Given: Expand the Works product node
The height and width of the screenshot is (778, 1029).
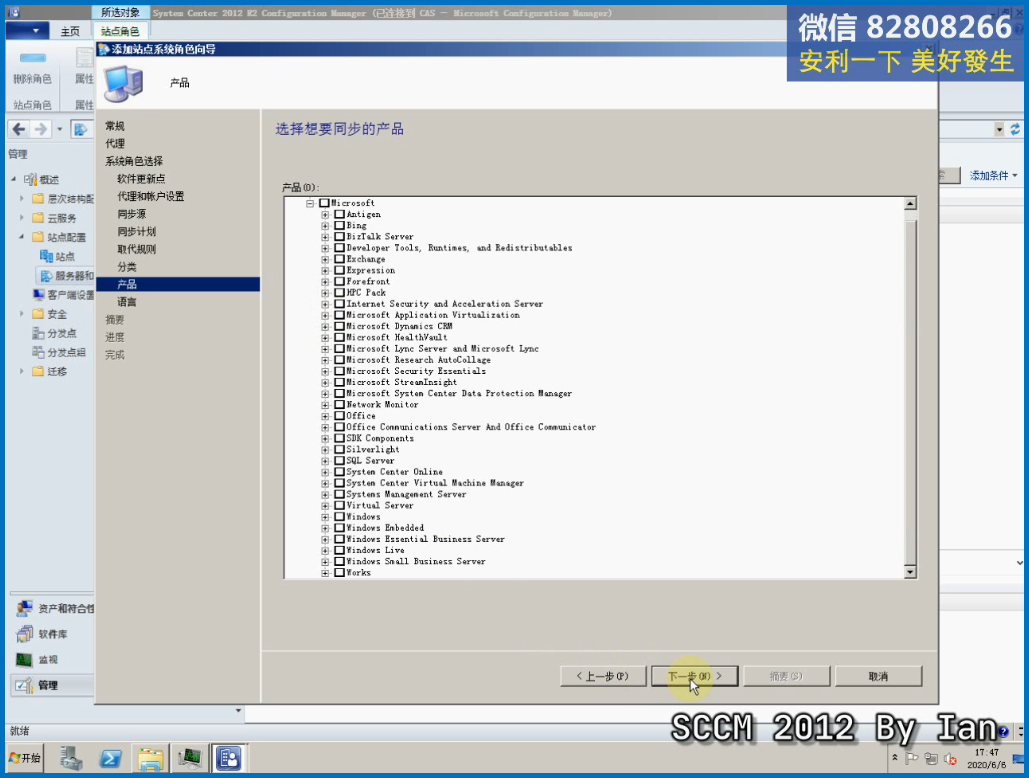Looking at the screenshot, I should point(325,573).
